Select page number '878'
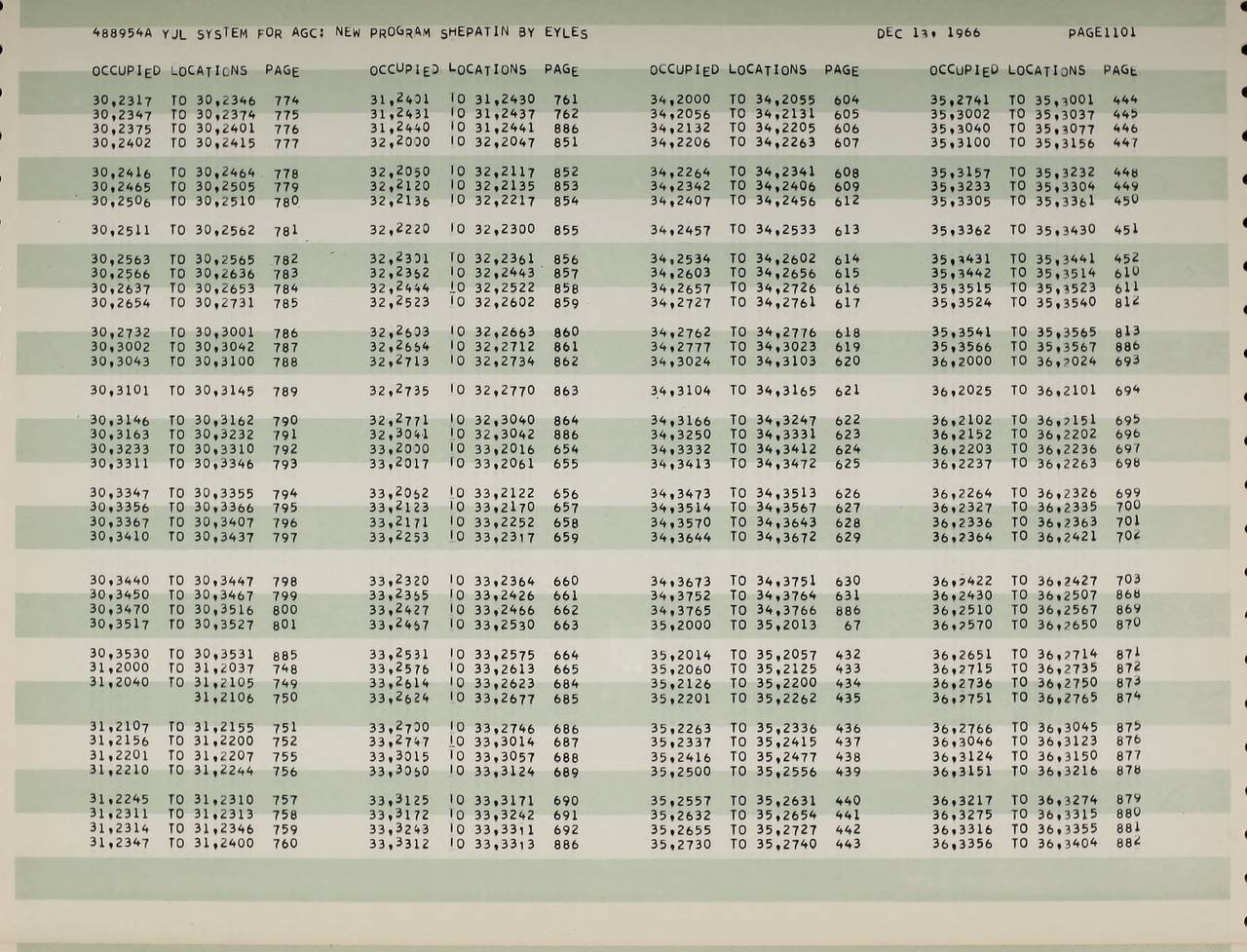 tap(1128, 770)
